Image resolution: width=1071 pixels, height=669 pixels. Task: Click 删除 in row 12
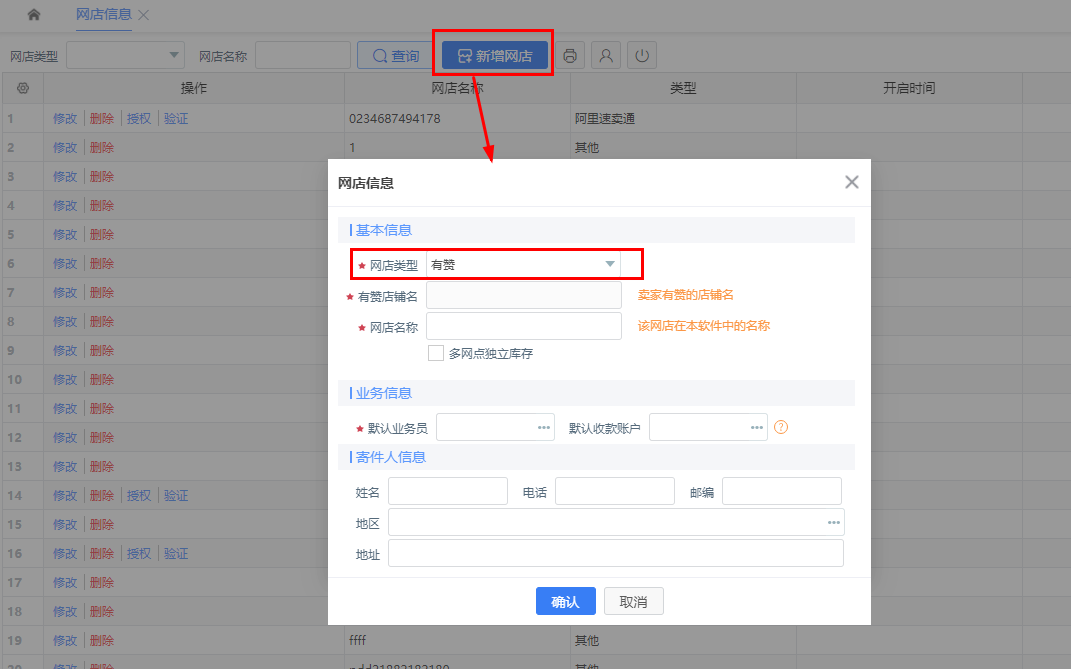click(102, 437)
